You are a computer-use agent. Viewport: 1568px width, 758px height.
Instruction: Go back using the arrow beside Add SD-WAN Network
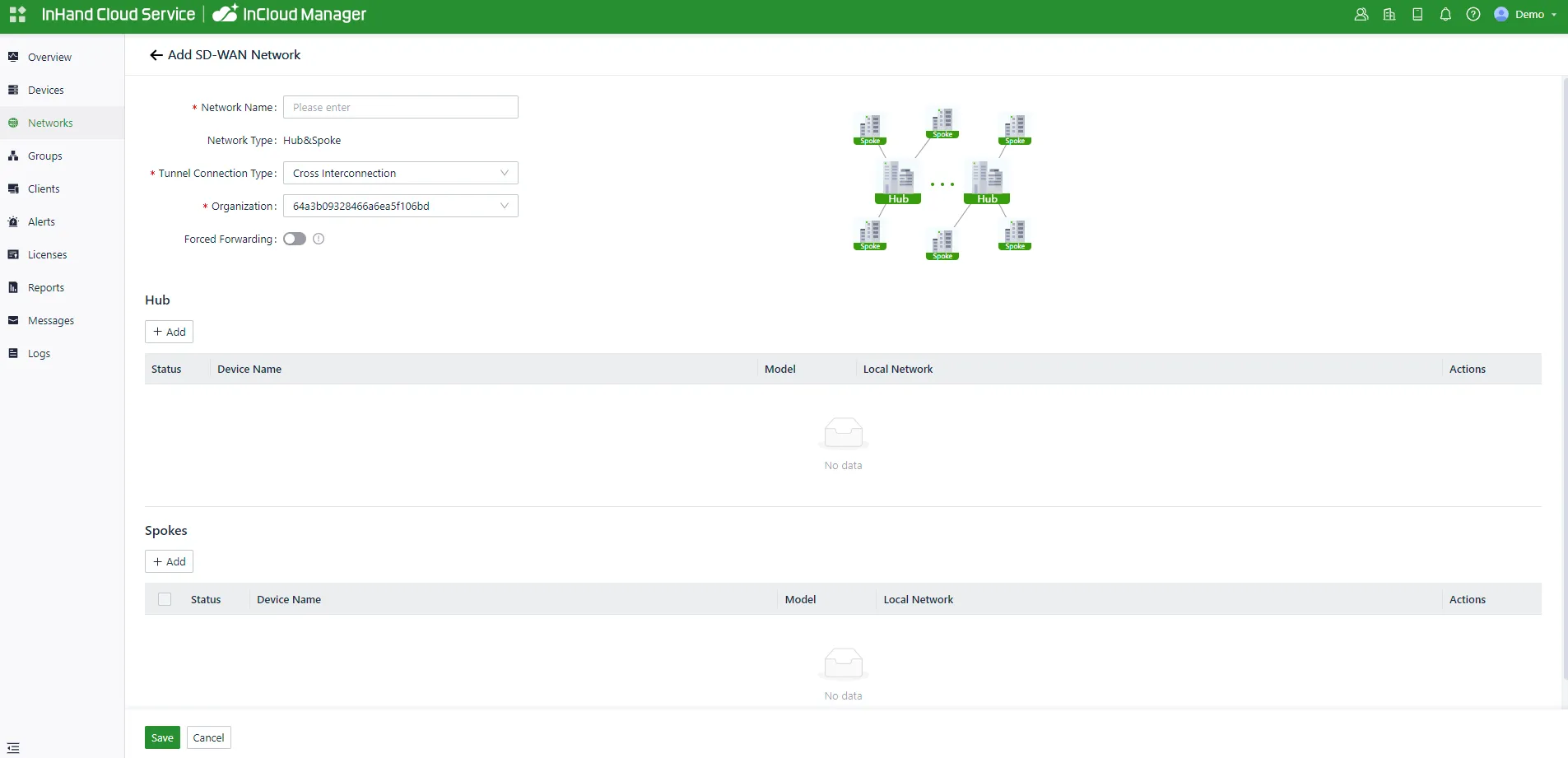click(156, 55)
